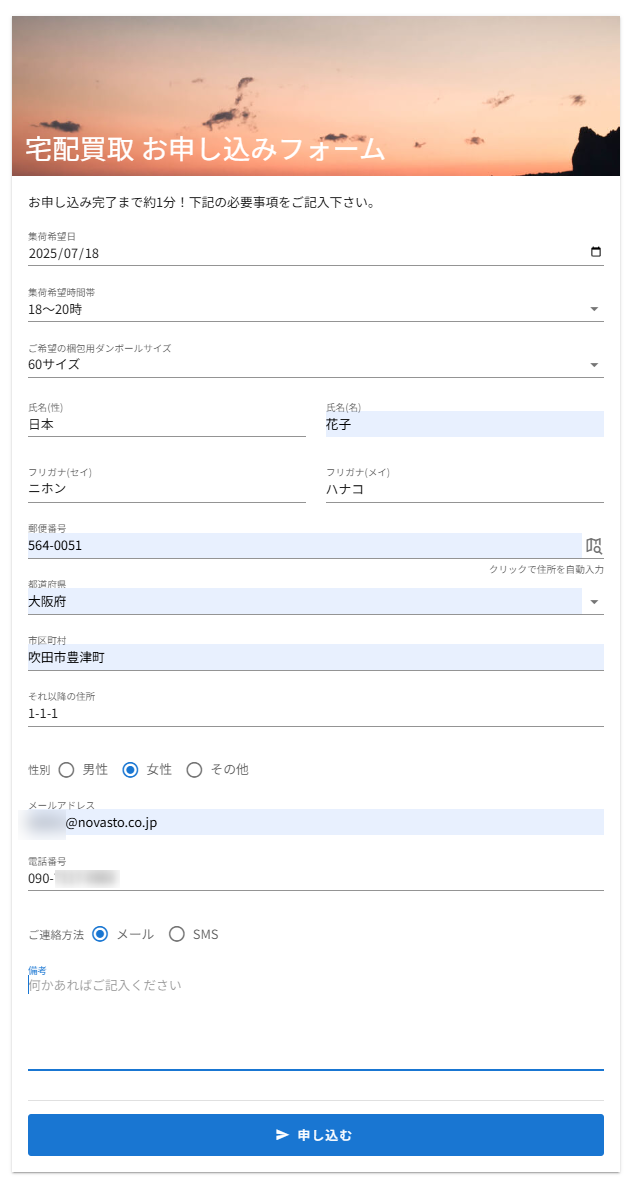Select the 女性 gender radio button
Screen dimensions: 629x1185
[x=130, y=769]
